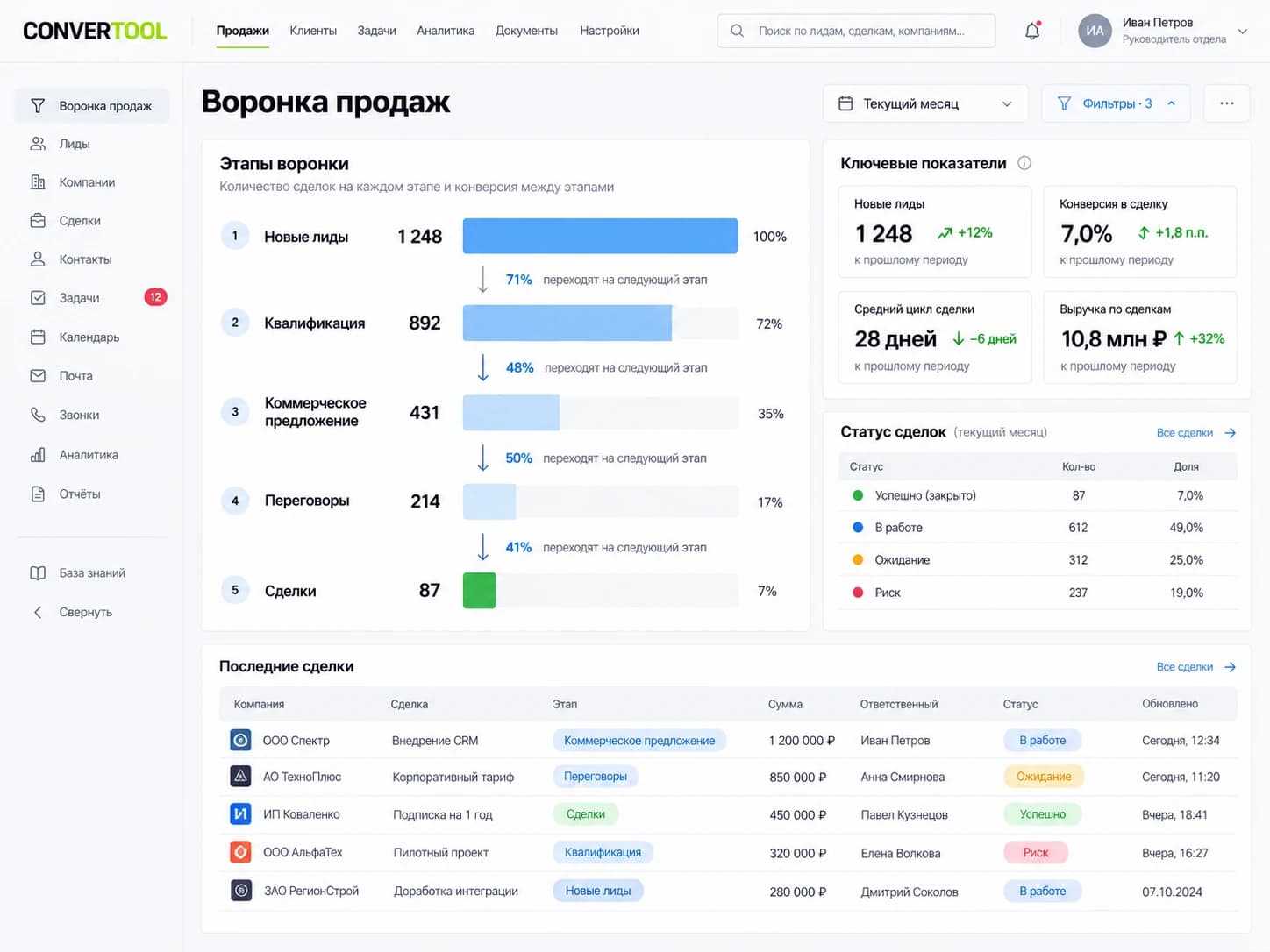Click the Контакты person icon
This screenshot has width=1270, height=952.
(38, 259)
